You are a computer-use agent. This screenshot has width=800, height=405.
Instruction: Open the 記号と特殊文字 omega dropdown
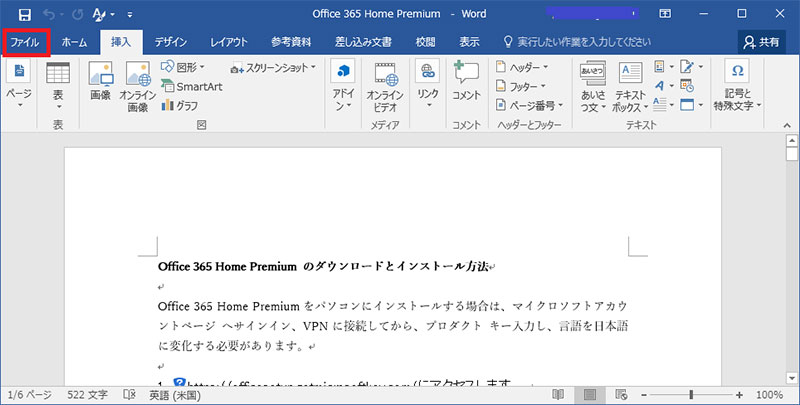pos(737,87)
